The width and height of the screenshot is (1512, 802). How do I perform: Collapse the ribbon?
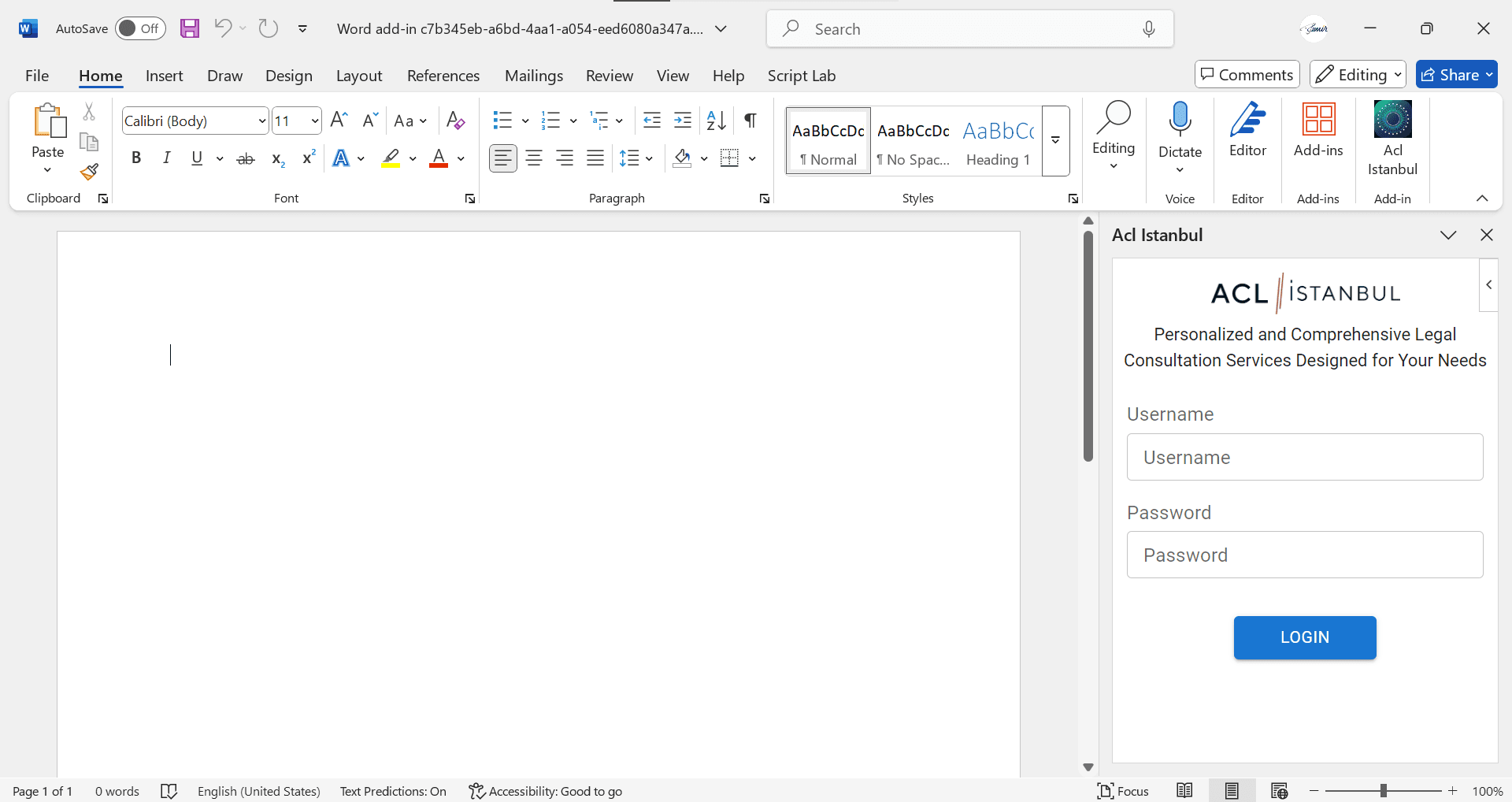pos(1482,199)
